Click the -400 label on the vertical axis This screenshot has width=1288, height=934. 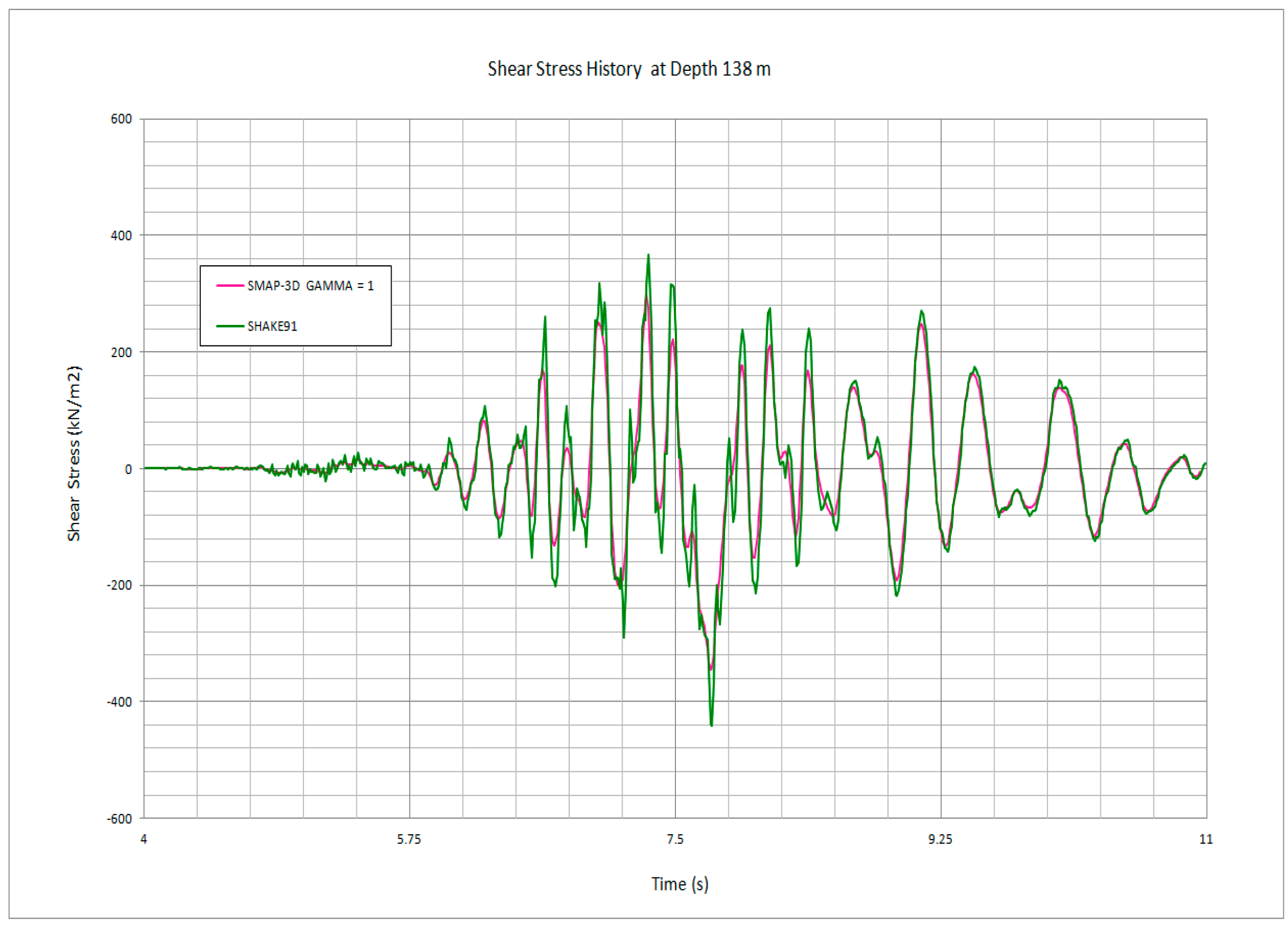coord(119,702)
